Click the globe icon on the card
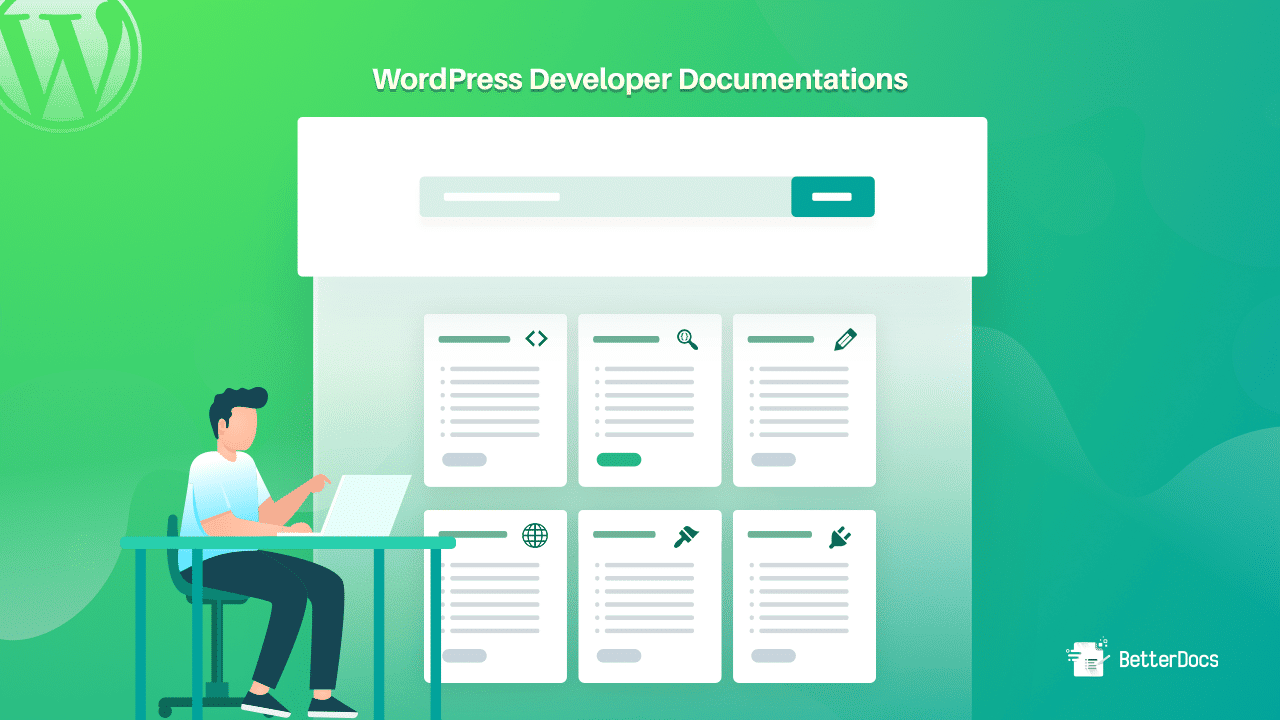Image resolution: width=1280 pixels, height=720 pixels. coord(535,536)
